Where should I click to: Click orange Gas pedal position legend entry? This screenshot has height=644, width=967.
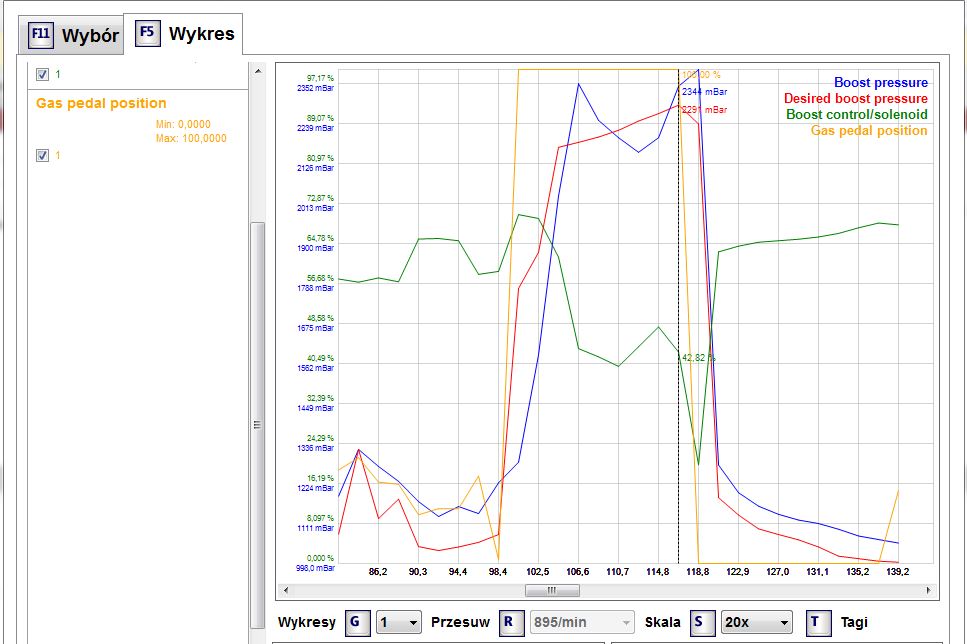[868, 131]
